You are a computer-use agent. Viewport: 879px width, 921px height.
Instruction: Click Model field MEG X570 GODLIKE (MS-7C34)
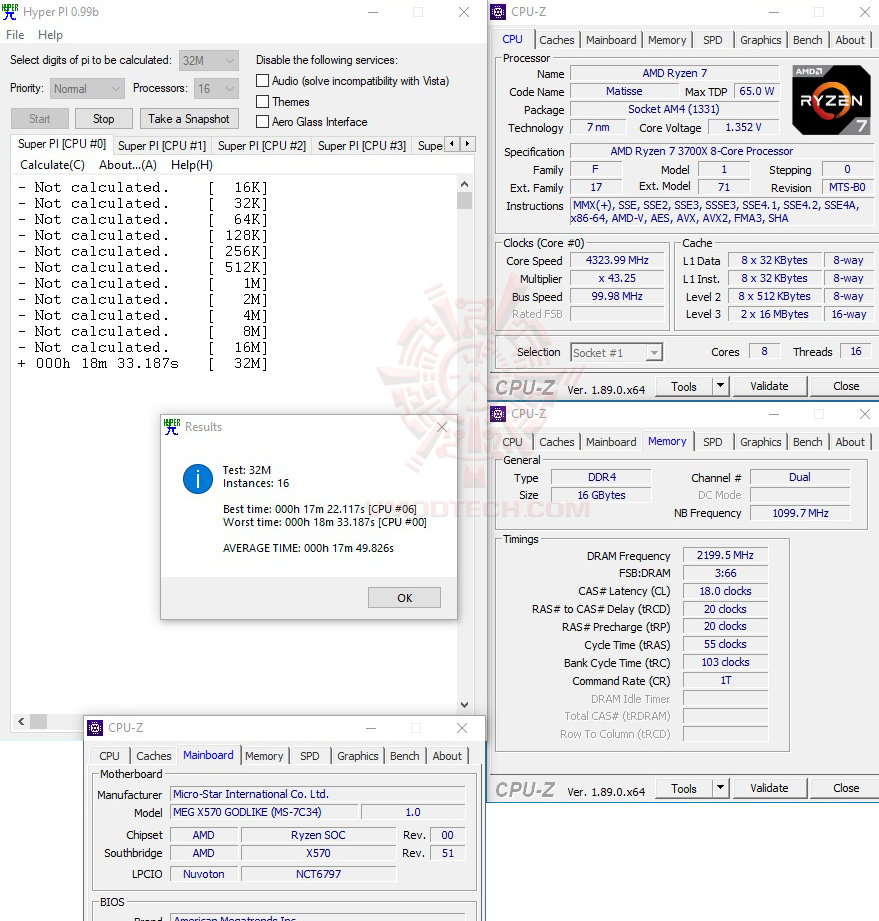click(x=264, y=812)
